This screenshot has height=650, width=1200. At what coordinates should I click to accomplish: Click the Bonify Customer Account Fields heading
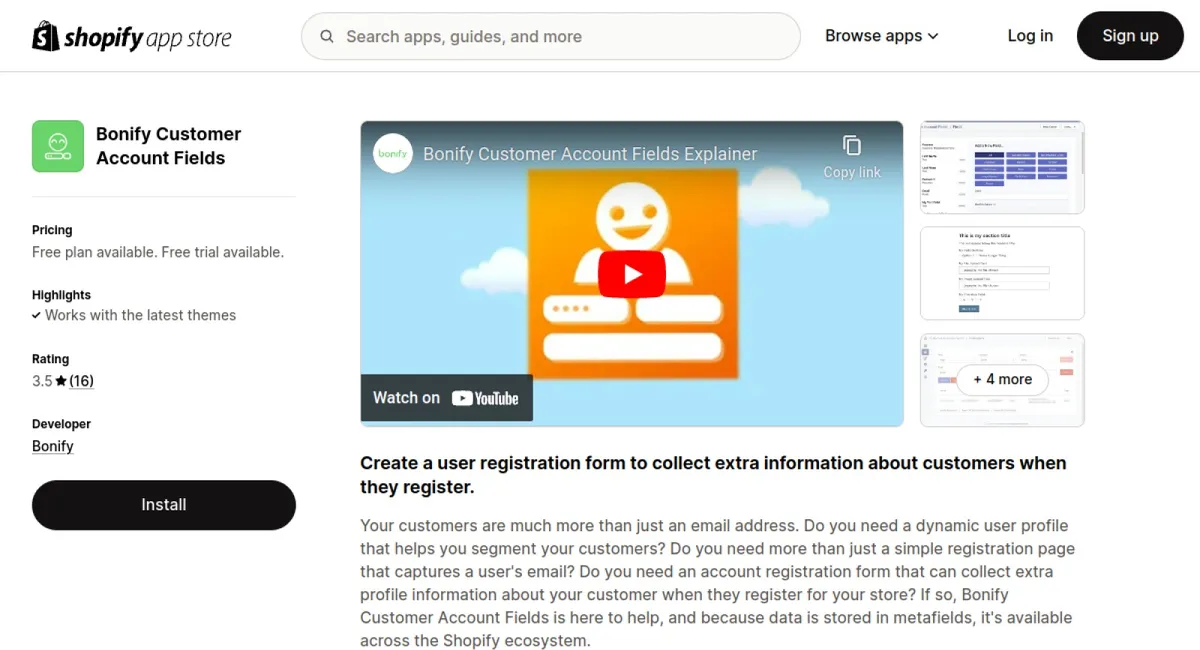(168, 146)
